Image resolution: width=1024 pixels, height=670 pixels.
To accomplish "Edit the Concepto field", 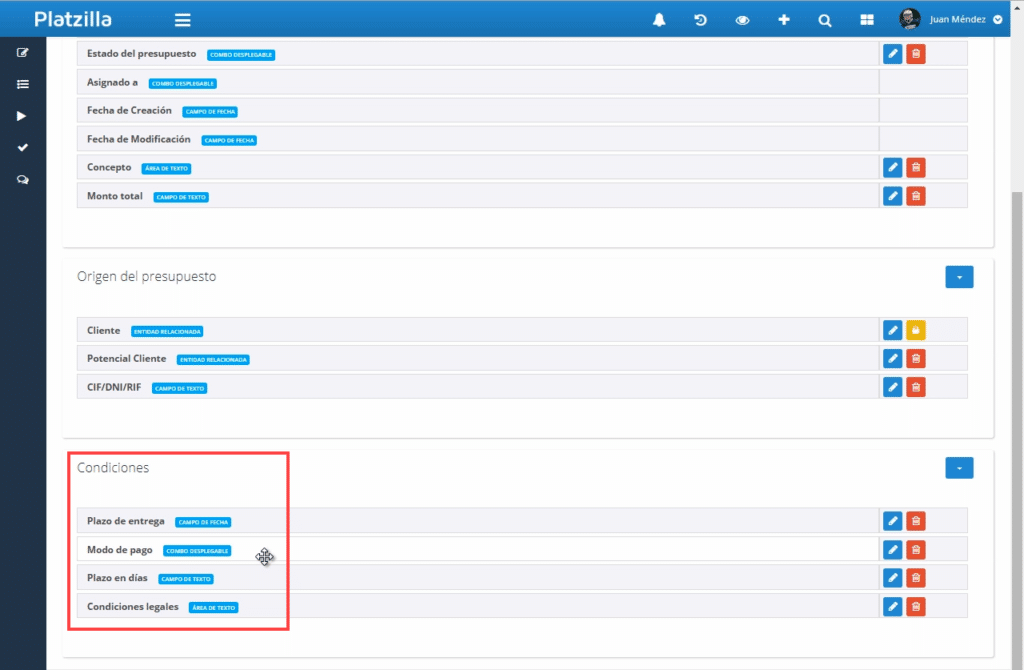I will pos(892,168).
